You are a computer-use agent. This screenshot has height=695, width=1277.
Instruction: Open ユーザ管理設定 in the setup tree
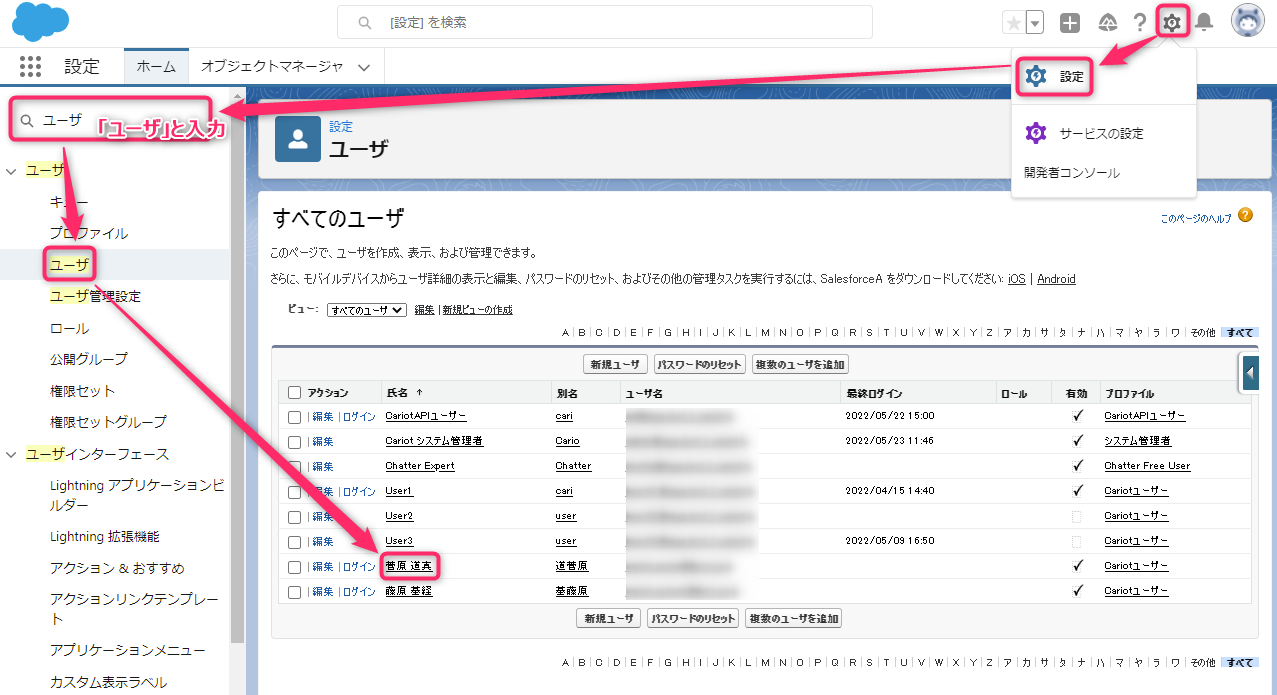click(95, 296)
